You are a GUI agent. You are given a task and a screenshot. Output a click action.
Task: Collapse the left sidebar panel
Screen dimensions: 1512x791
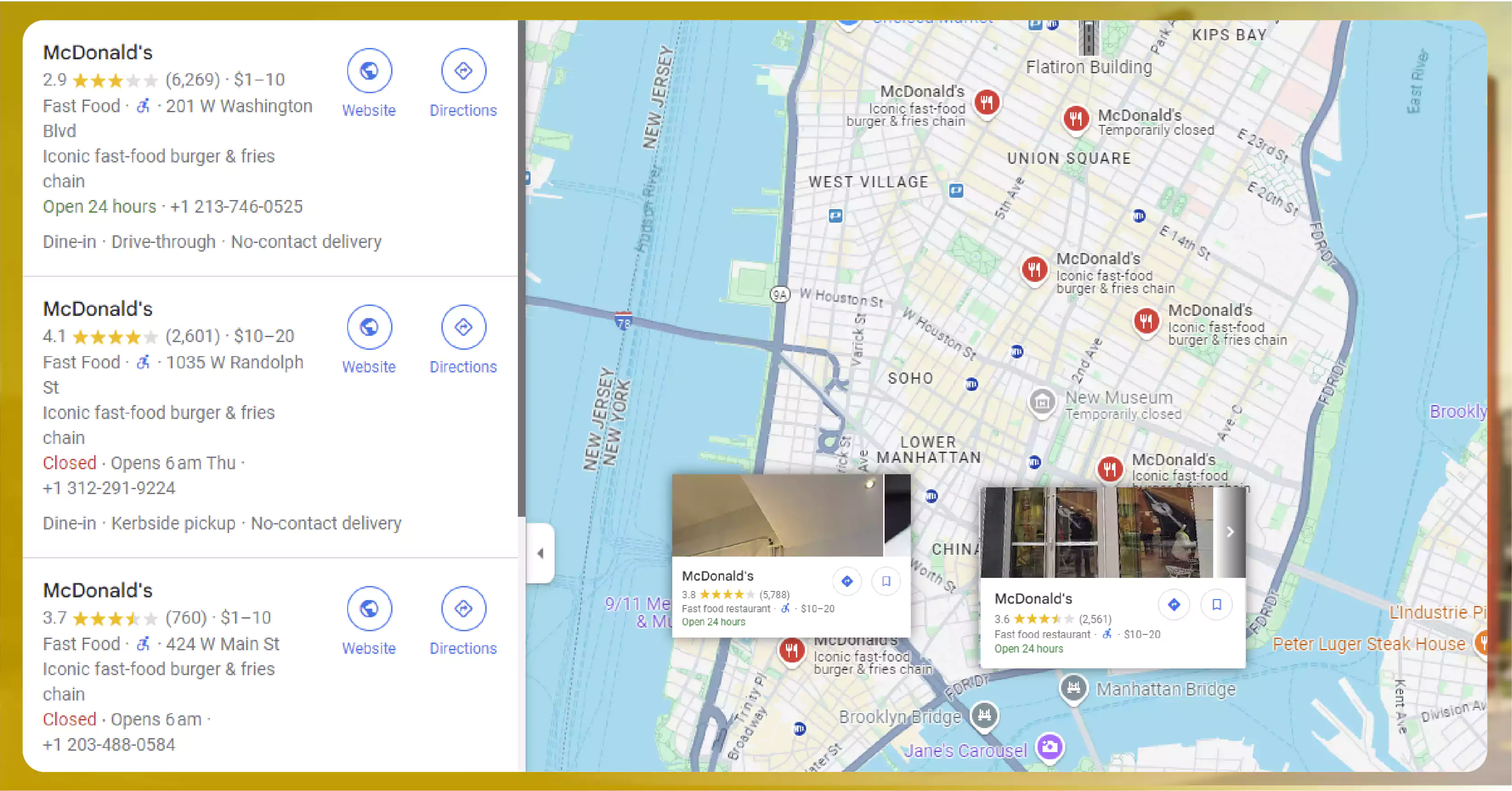pyautogui.click(x=540, y=552)
